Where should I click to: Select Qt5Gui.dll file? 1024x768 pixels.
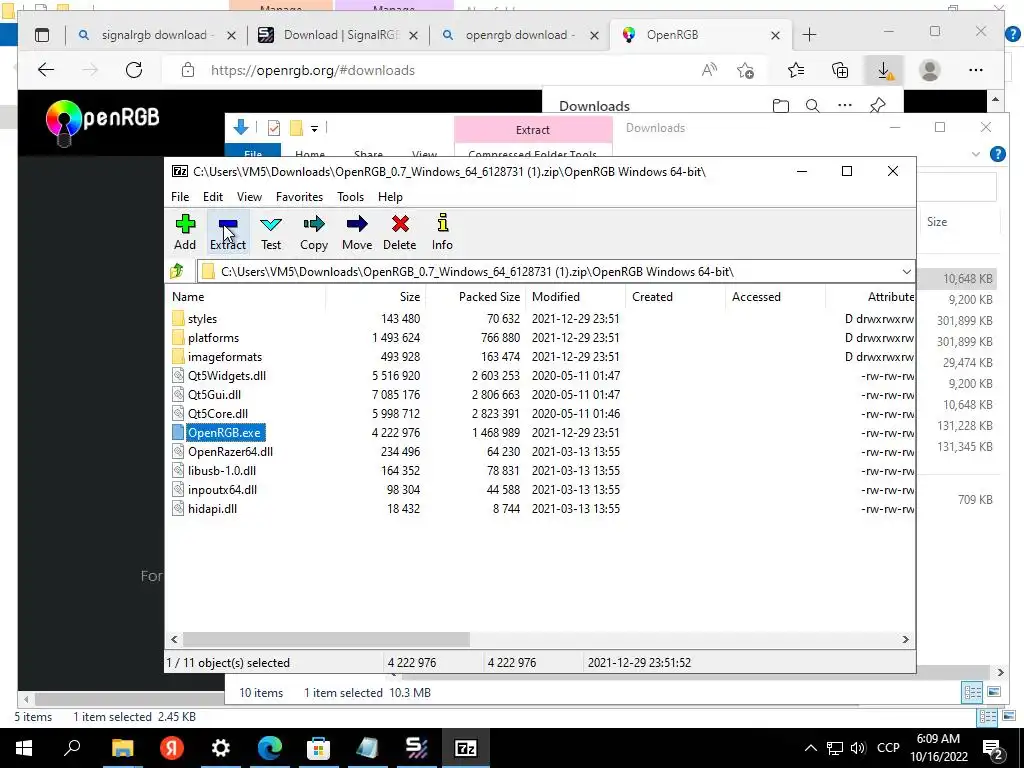(x=214, y=394)
